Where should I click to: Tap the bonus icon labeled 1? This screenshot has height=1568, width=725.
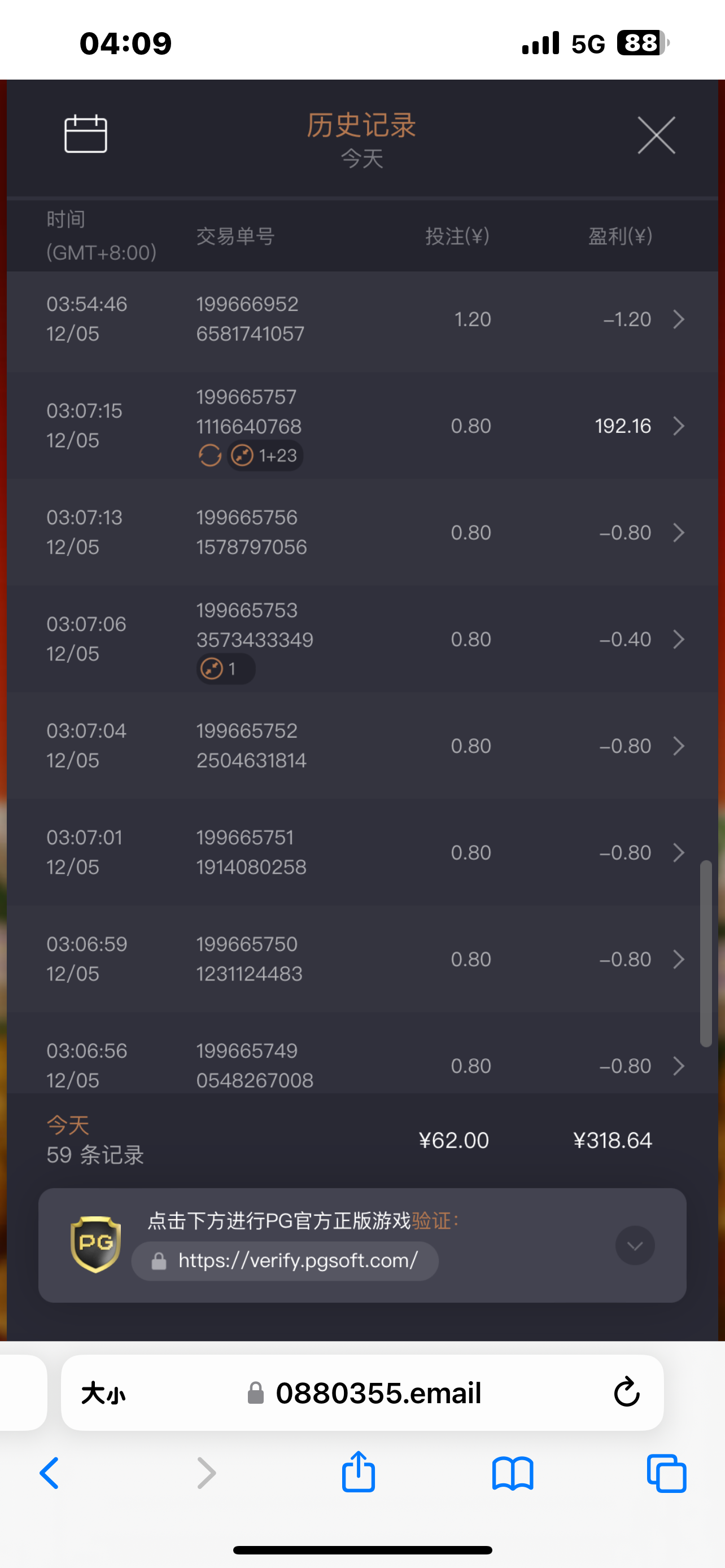(225, 669)
